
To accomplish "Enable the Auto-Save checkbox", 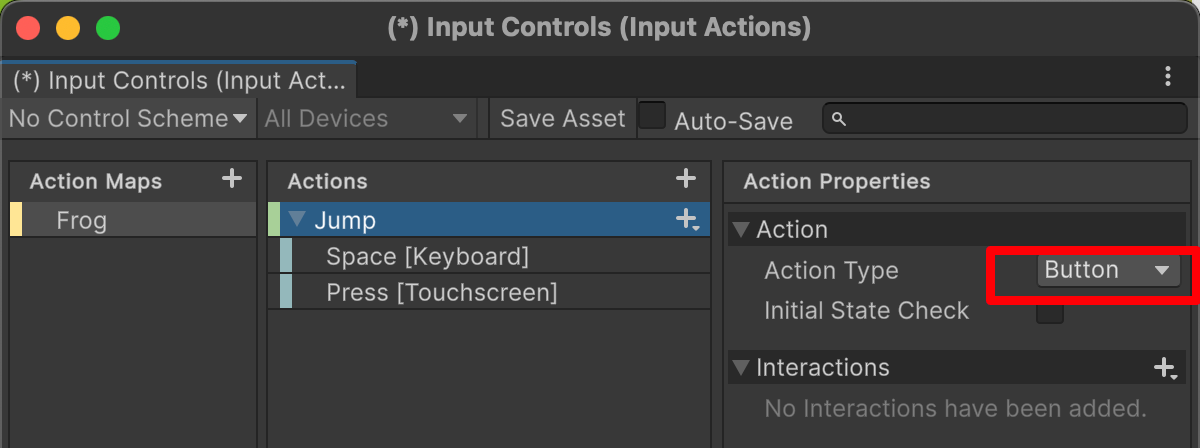I will [653, 116].
